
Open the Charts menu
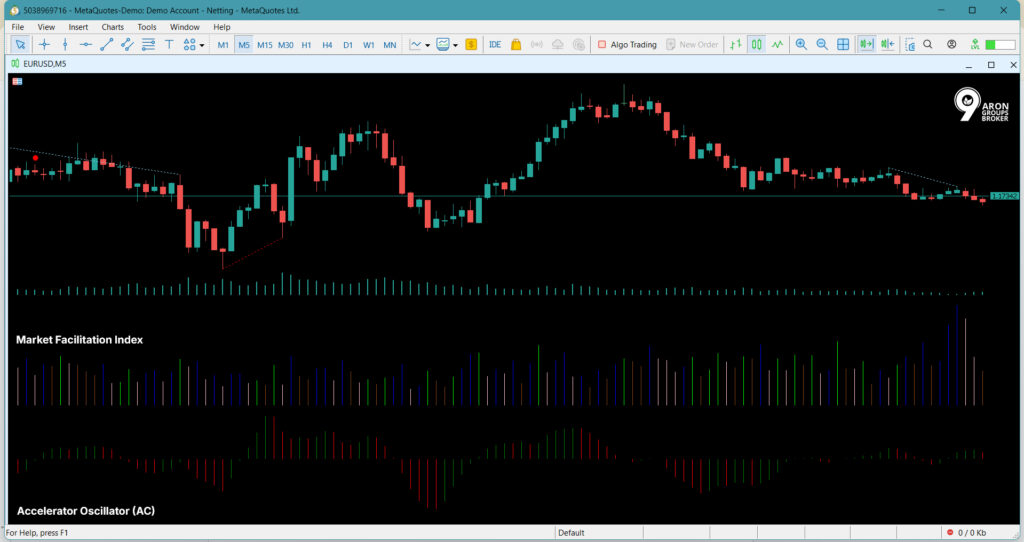click(x=112, y=27)
